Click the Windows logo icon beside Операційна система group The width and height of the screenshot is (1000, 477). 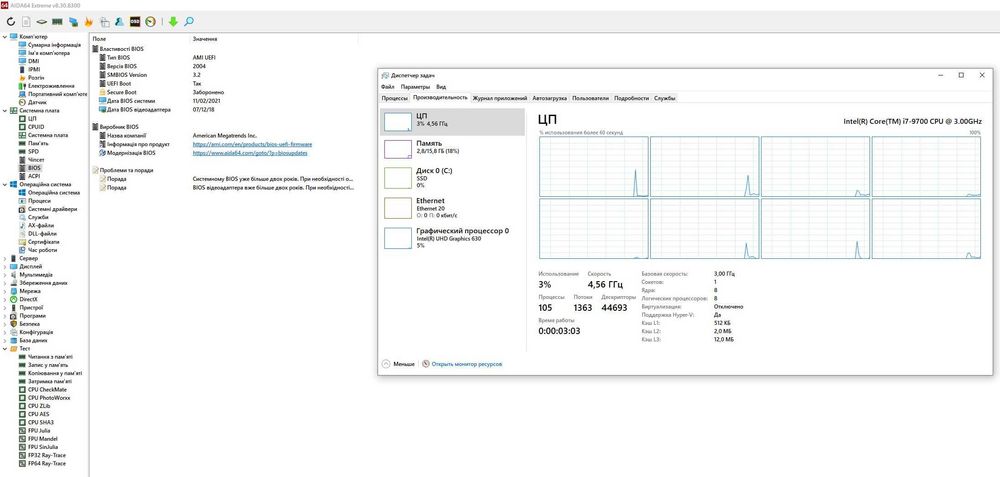point(13,184)
